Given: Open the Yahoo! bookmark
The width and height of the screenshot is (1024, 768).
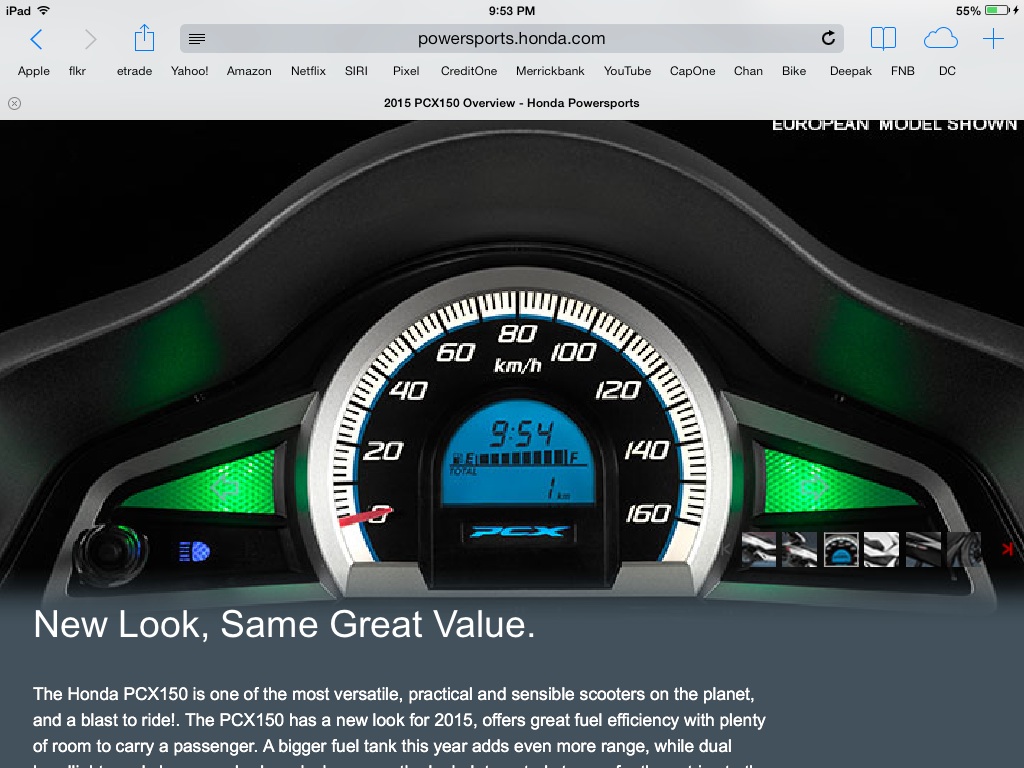Looking at the screenshot, I should coord(189,71).
